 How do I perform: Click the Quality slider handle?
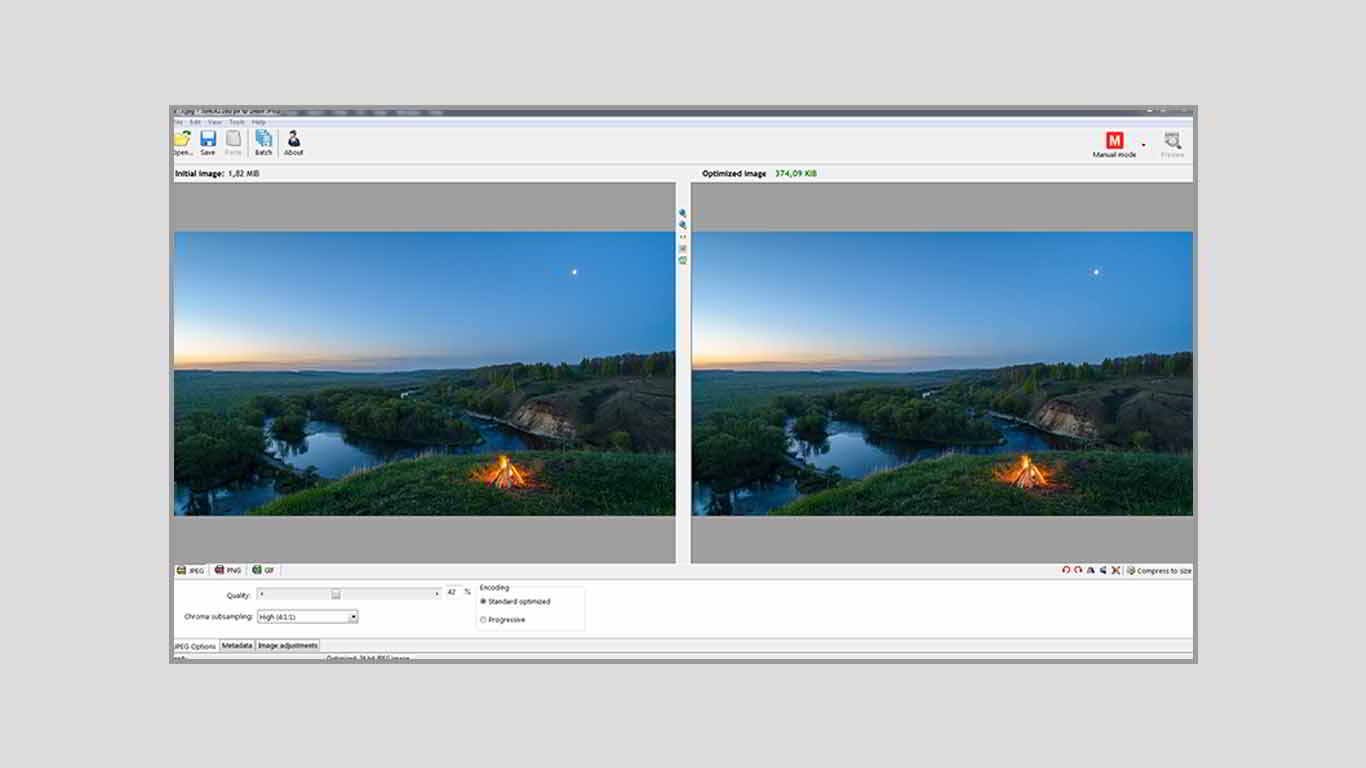point(336,593)
